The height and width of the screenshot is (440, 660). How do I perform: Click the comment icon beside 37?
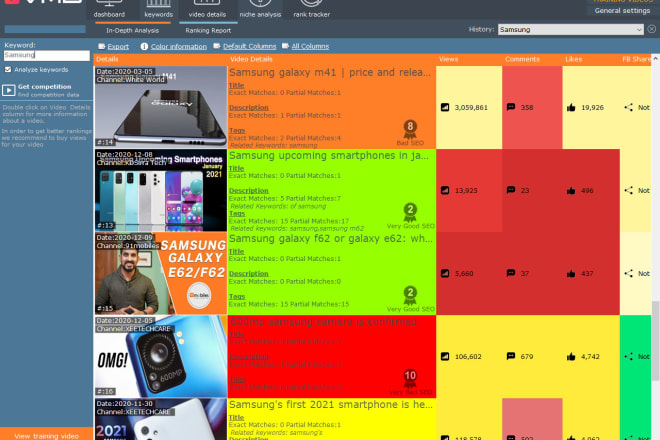click(x=511, y=273)
